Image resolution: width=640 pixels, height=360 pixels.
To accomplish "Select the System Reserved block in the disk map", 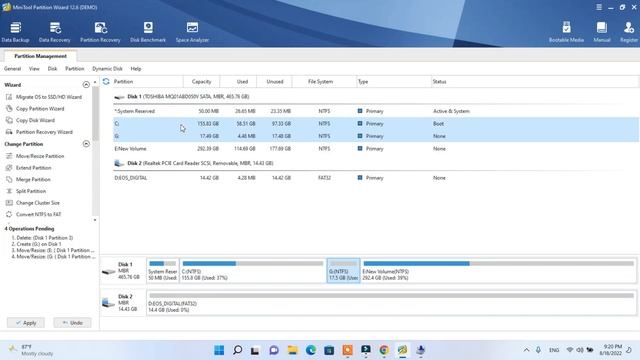I will coord(162,270).
